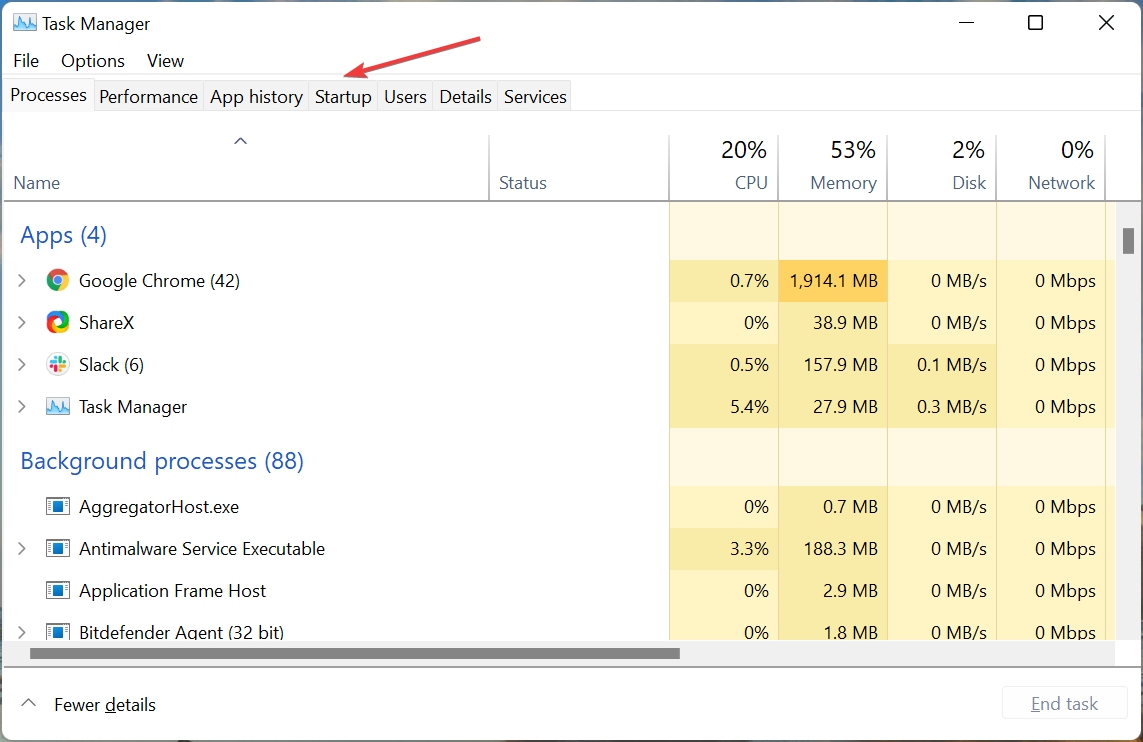Image resolution: width=1143 pixels, height=742 pixels.
Task: Click the Task Manager title bar icon
Action: 25,23
